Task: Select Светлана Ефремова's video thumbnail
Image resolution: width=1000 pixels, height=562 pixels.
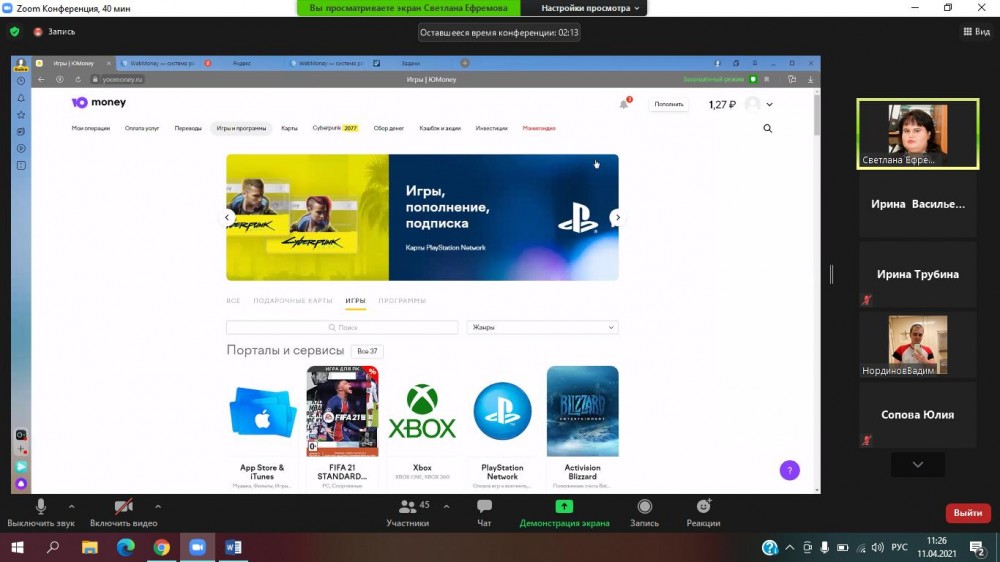Action: (x=917, y=133)
